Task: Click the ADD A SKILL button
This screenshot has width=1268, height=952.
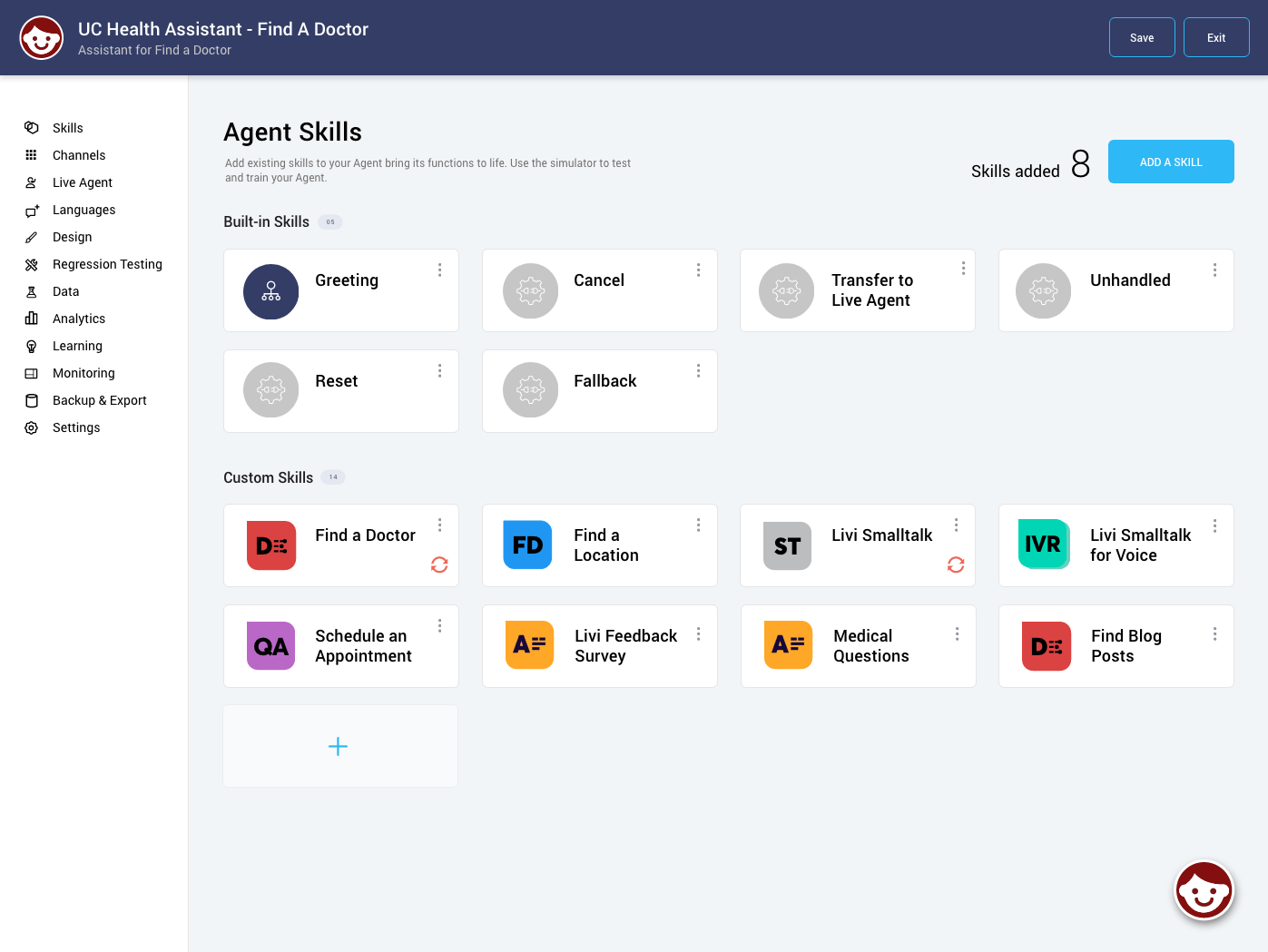Action: coord(1171,162)
